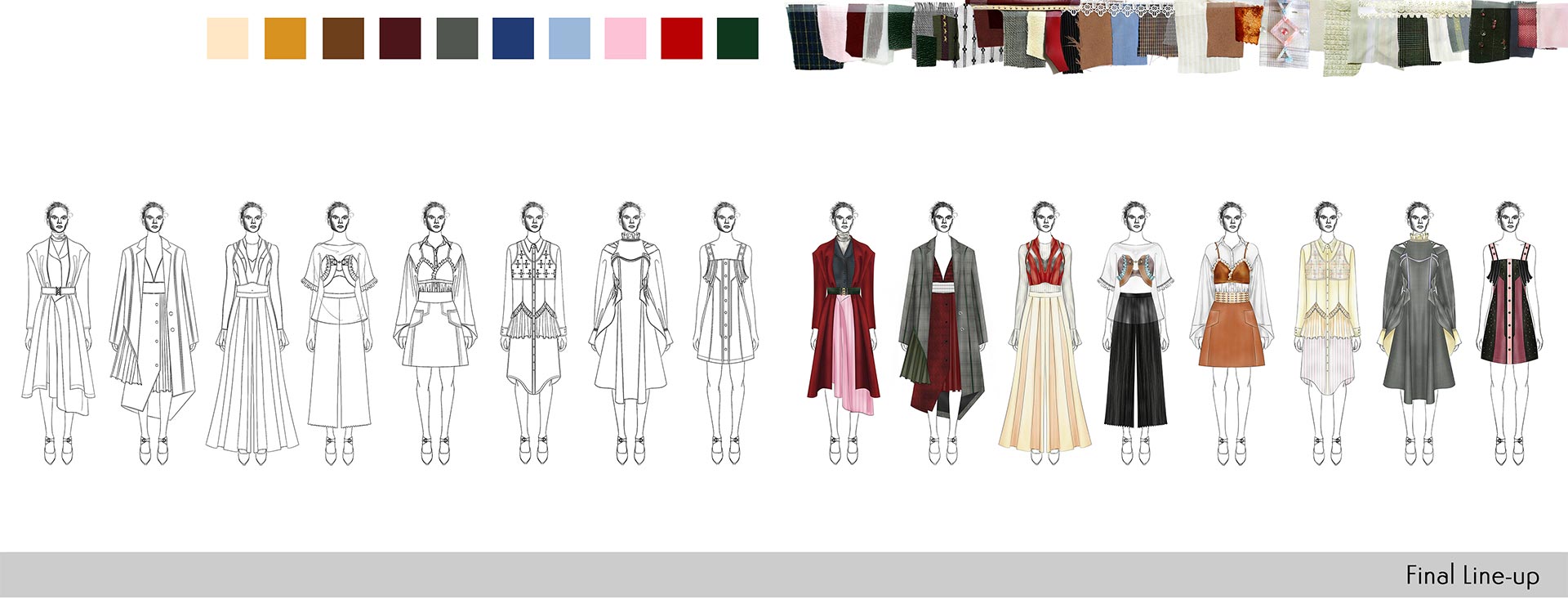The height and width of the screenshot is (599, 1568).
Task: Click the red coat with pink skirt figure
Action: [844, 333]
